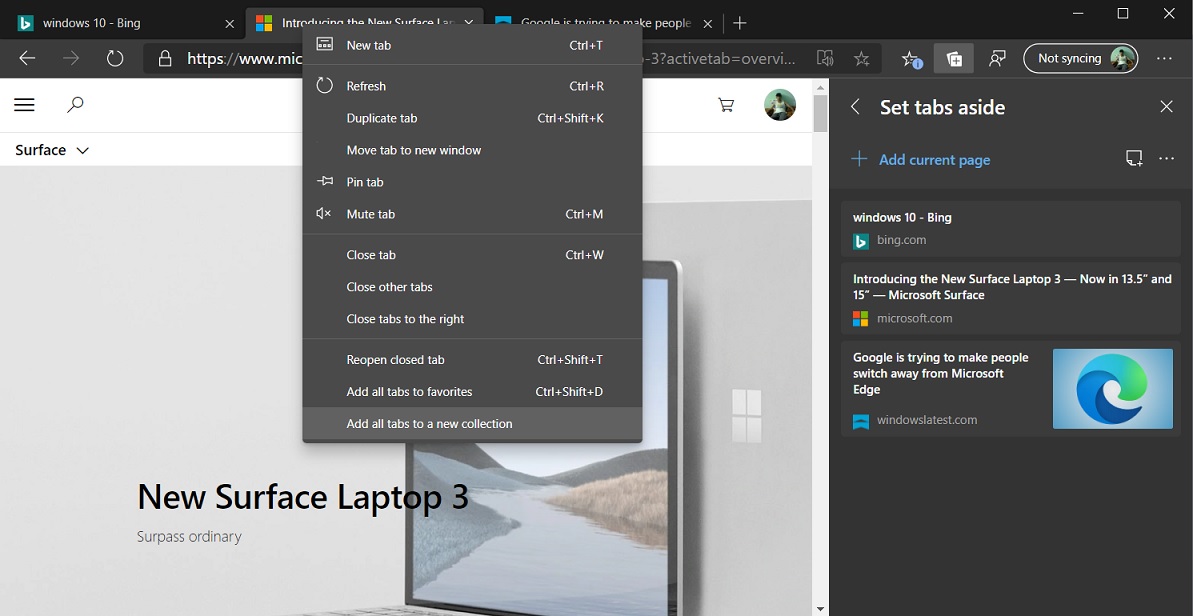Open Collections more options ellipsis
Image resolution: width=1193 pixels, height=616 pixels.
point(1166,158)
